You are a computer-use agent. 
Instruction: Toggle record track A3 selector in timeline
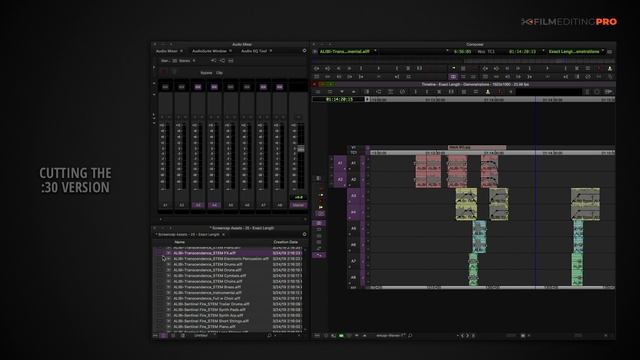[x=353, y=196]
